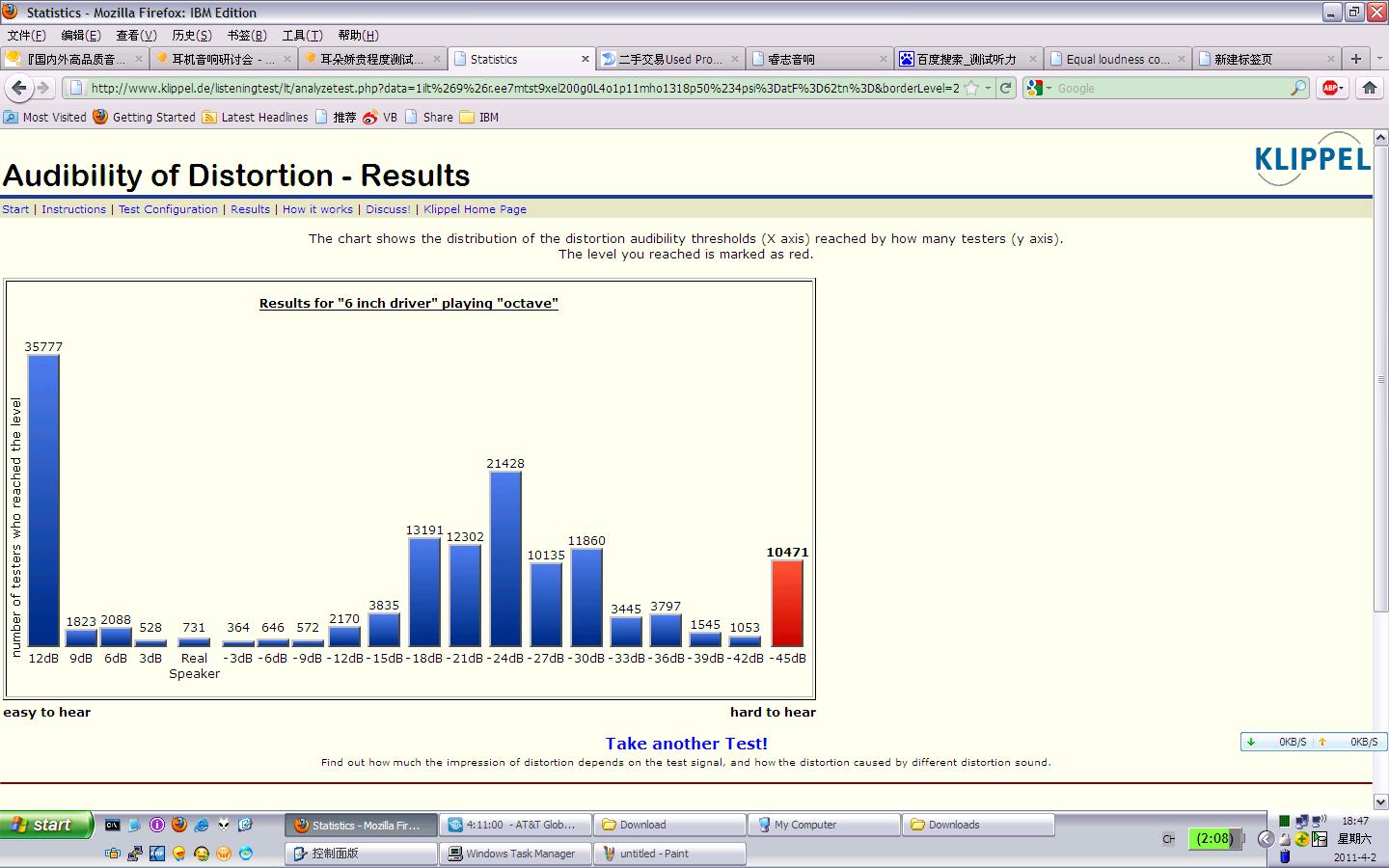
Task: Close the Equal loudness co... tab
Action: coord(1181,59)
